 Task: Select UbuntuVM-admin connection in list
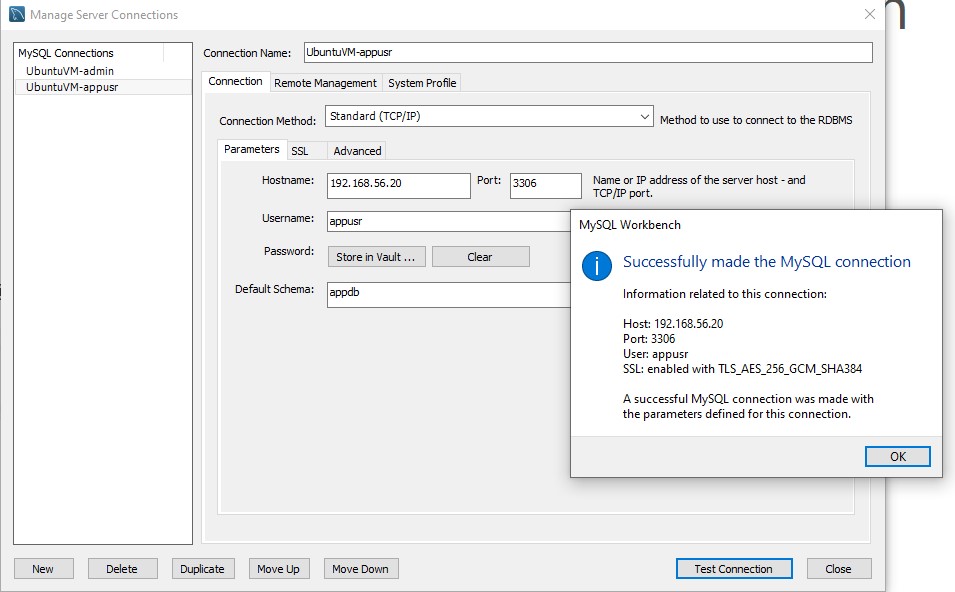point(103,71)
